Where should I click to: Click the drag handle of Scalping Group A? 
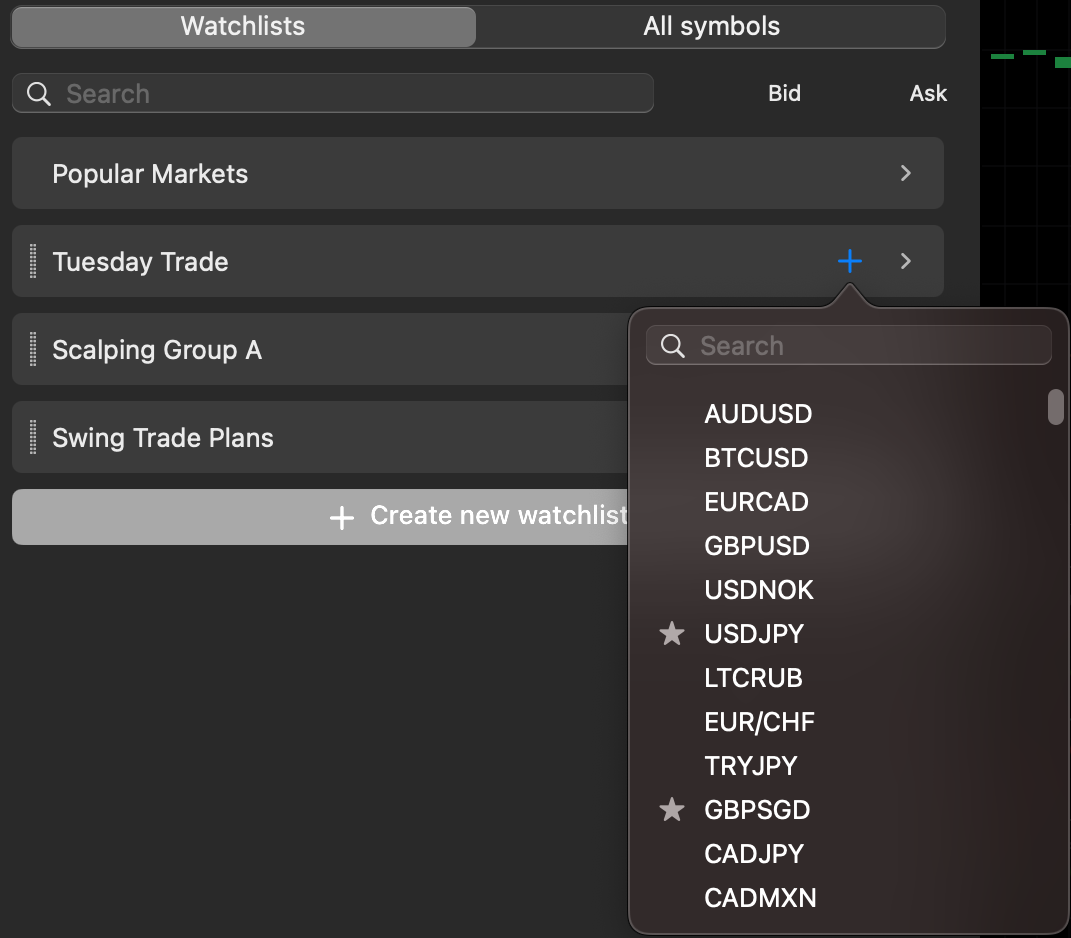coord(33,349)
